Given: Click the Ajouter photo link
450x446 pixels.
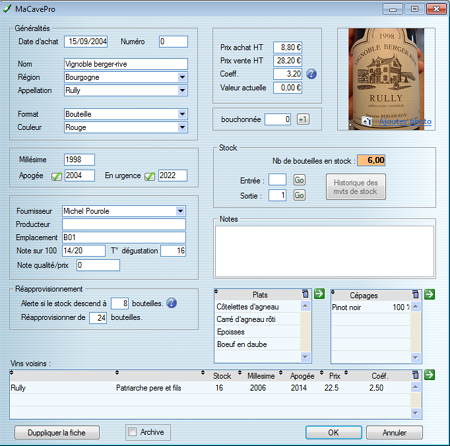Looking at the screenshot, I should (x=405, y=121).
